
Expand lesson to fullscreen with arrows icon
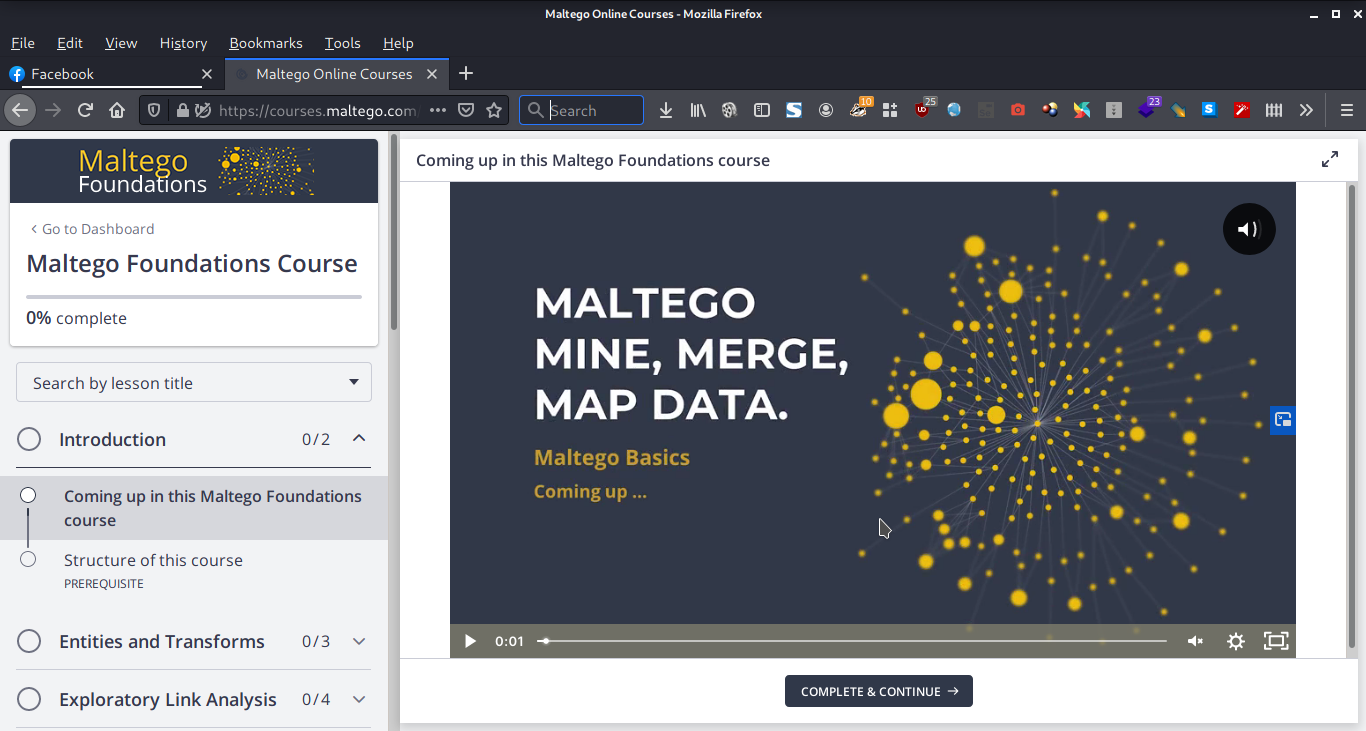point(1330,159)
